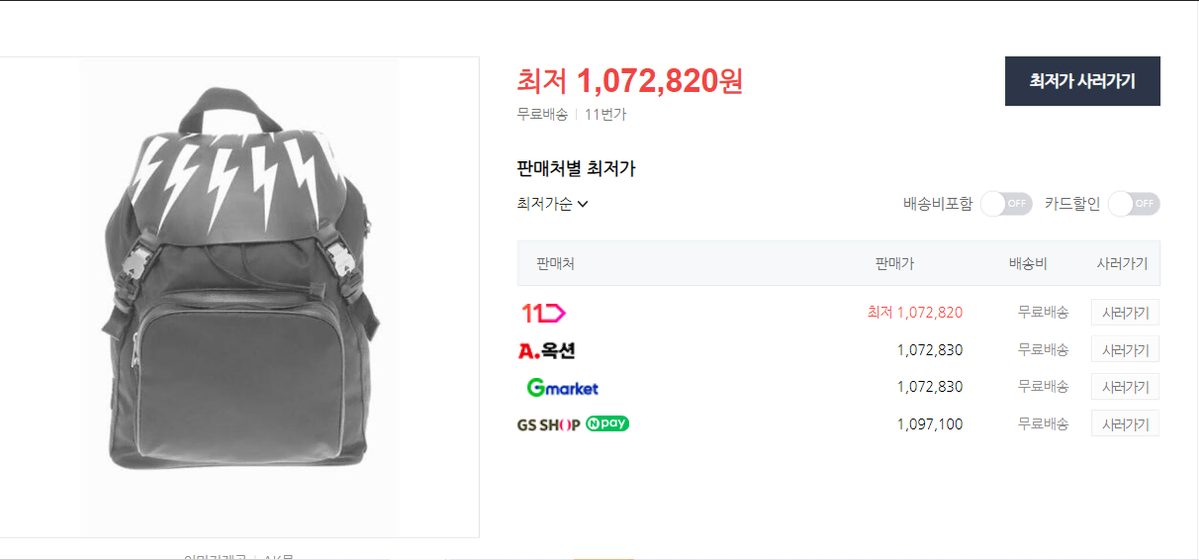
Task: Click the 최저 1,072,820 price in 11st row
Action: (x=915, y=312)
